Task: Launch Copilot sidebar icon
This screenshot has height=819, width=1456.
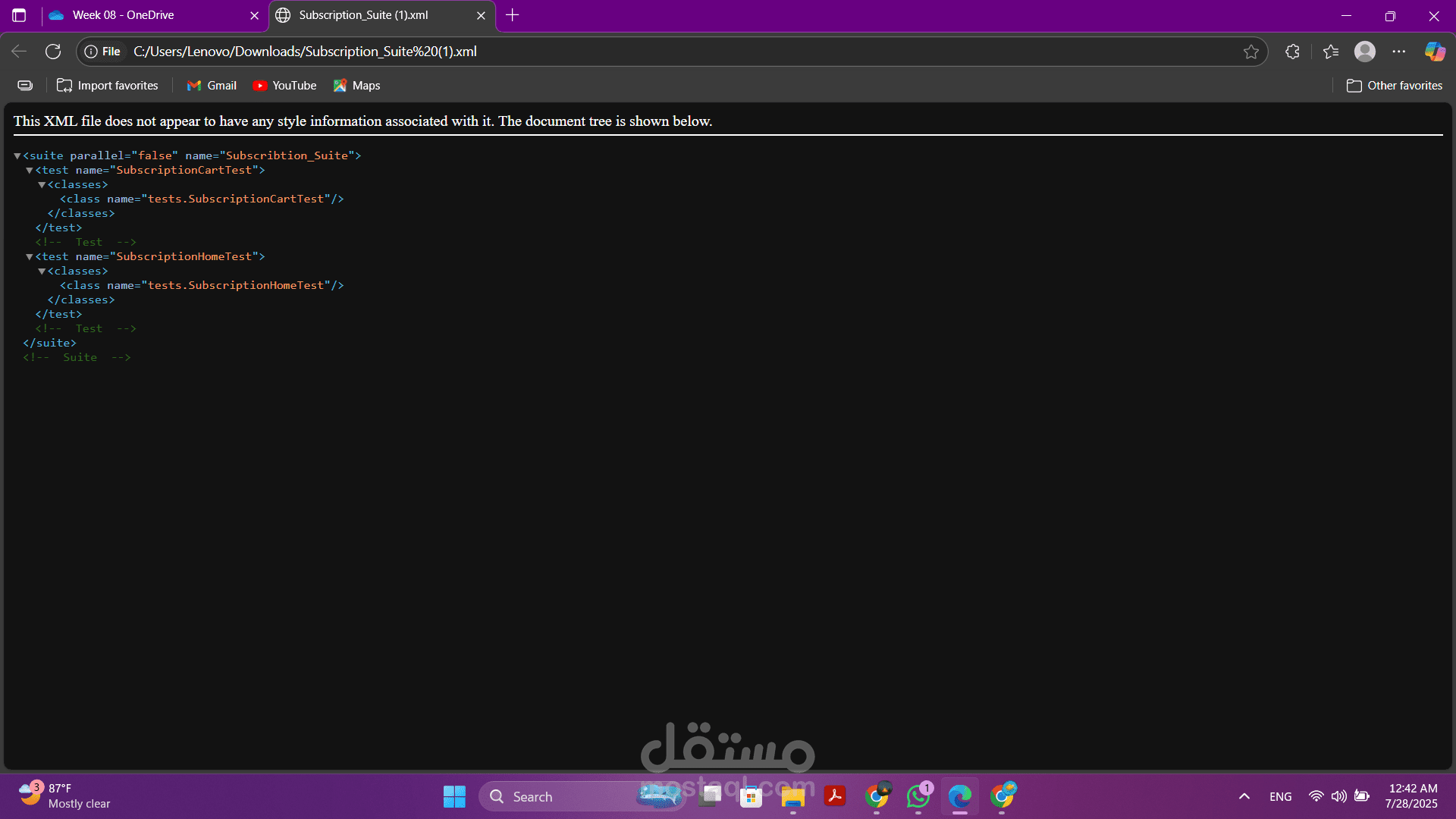Action: tap(1435, 52)
